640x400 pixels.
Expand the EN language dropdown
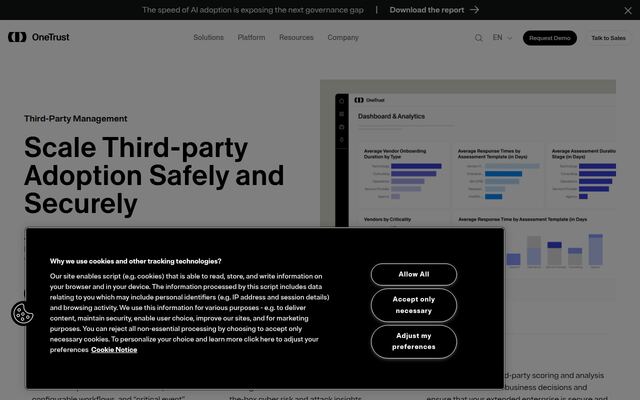502,38
